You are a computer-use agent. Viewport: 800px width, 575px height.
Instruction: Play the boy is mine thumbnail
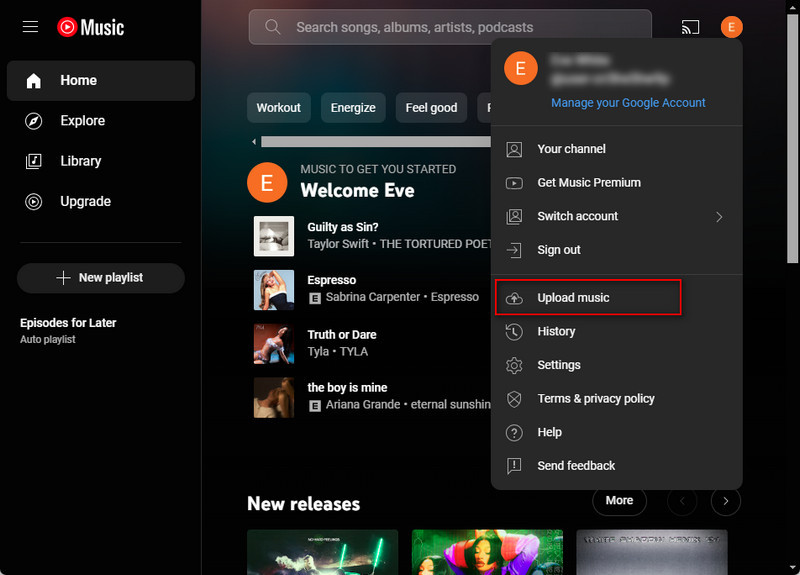274,397
